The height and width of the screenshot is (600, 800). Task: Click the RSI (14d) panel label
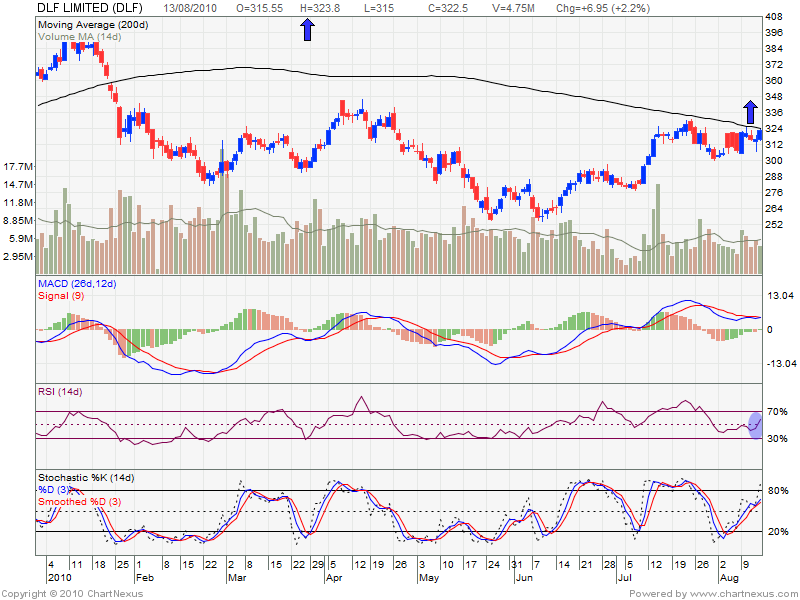[62, 392]
